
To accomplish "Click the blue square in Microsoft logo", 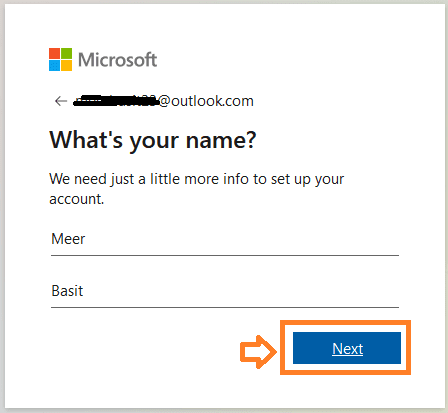I will 54,65.
